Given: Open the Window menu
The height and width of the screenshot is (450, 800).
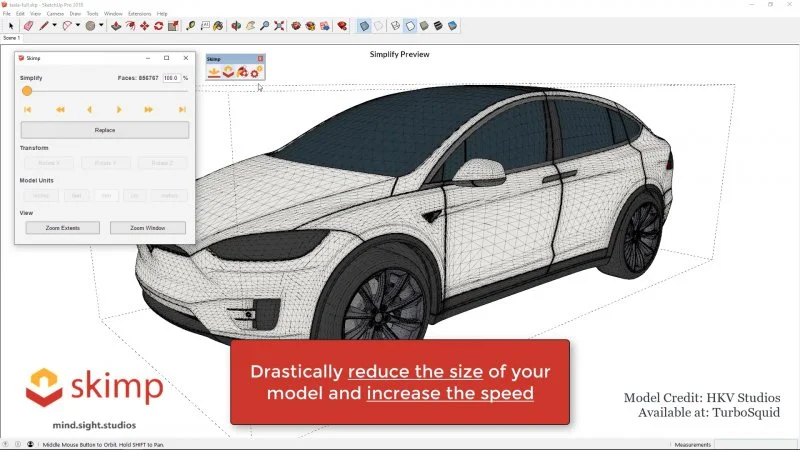Looking at the screenshot, I should (113, 14).
